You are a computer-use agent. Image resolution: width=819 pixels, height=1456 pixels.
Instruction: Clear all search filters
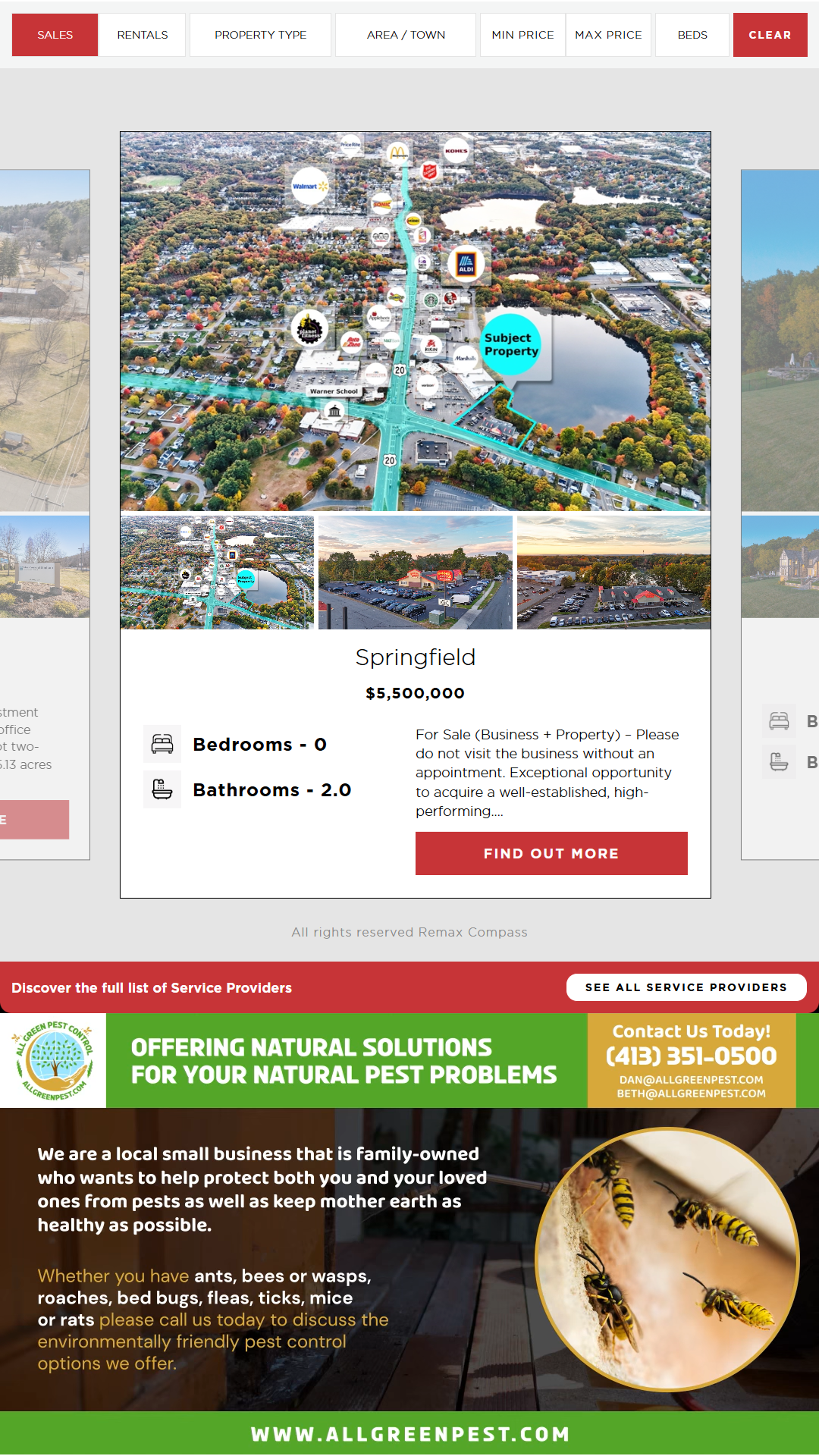click(770, 35)
